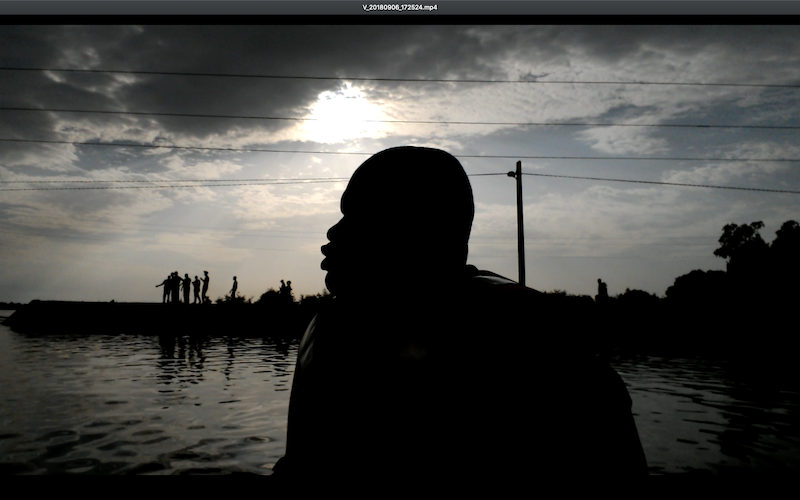
Task: Click the video frame to toggle playback
Action: tap(400, 250)
